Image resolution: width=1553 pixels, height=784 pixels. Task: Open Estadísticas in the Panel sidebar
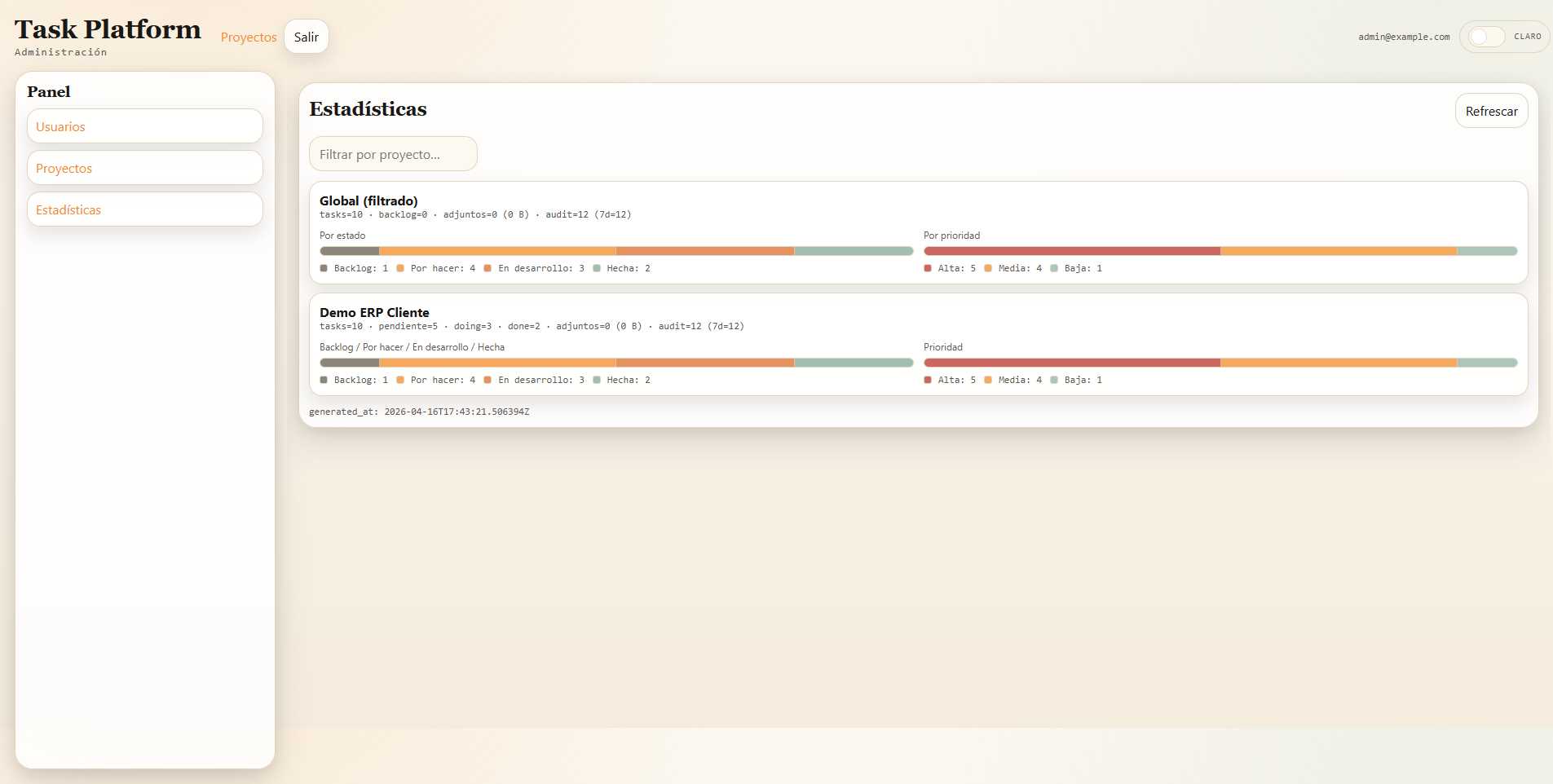tap(145, 209)
